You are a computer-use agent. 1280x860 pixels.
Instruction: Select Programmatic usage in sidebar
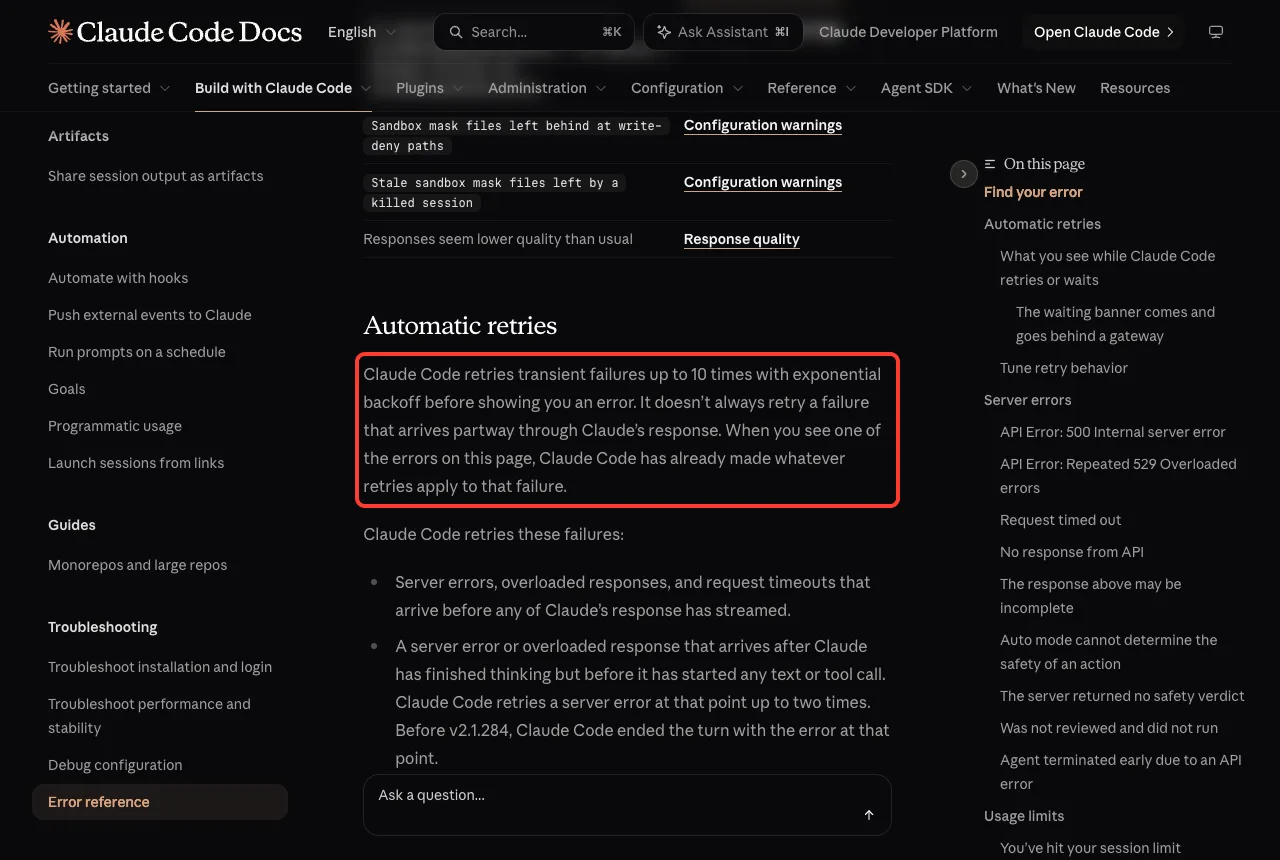point(115,426)
